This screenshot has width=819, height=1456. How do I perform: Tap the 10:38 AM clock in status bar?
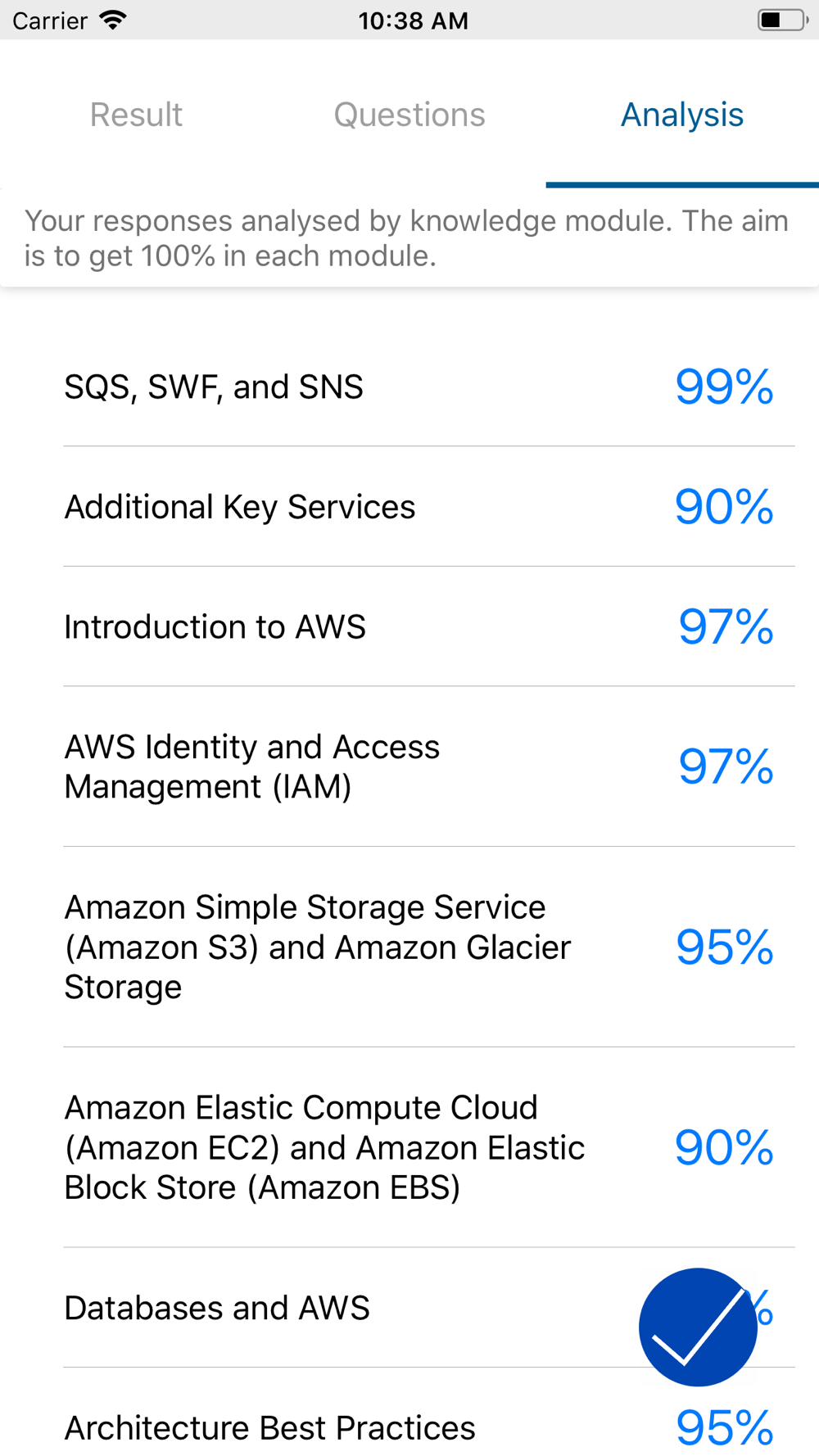[x=413, y=20]
